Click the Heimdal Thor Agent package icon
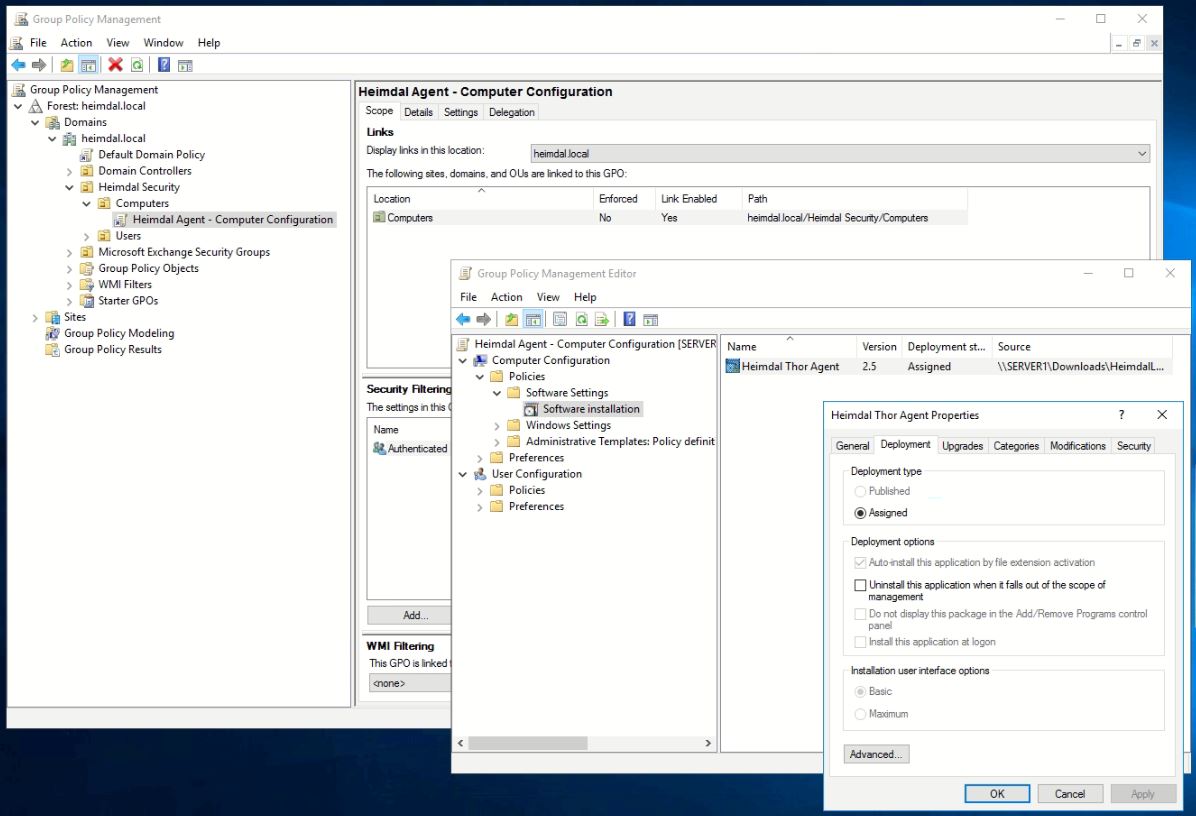 click(732, 366)
